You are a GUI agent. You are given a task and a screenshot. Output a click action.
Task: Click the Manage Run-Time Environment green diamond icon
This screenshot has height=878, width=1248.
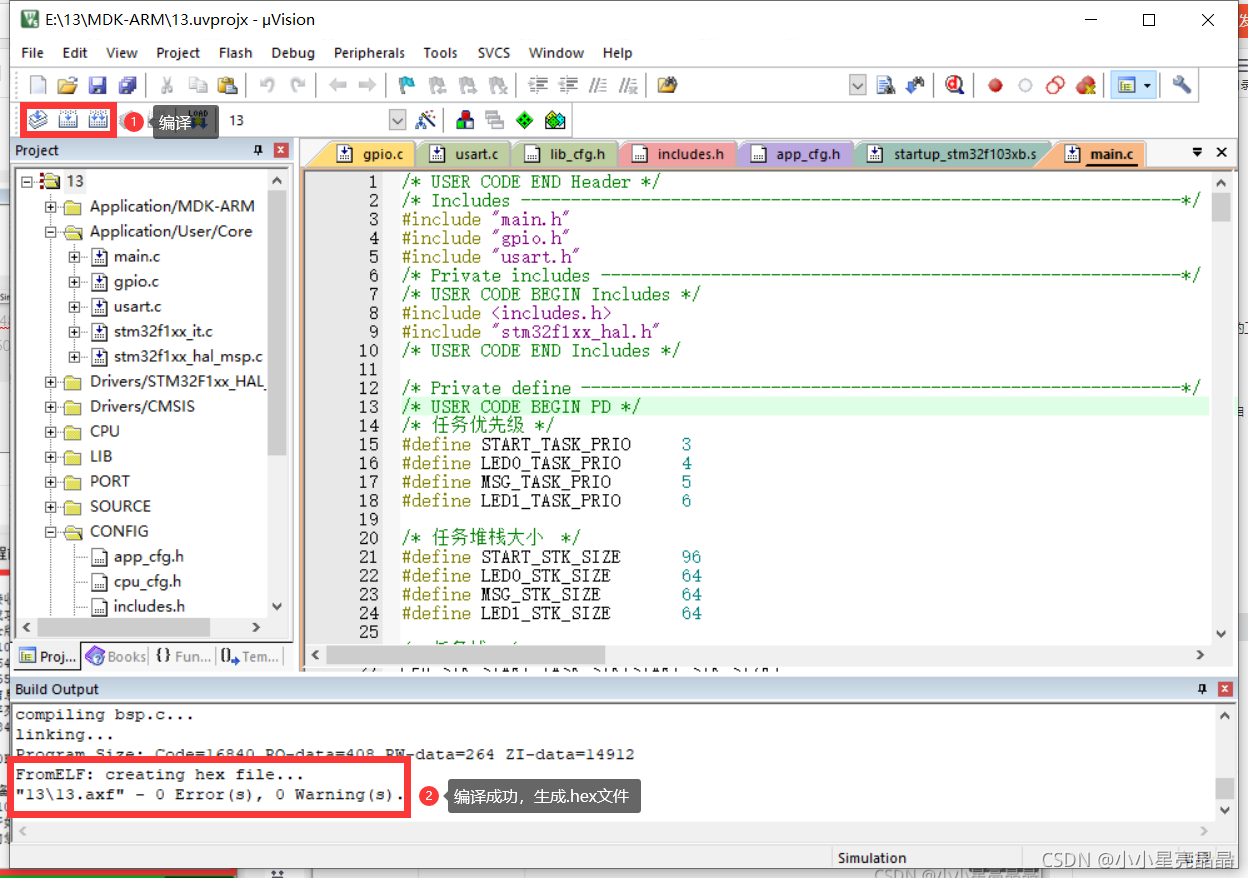[524, 120]
